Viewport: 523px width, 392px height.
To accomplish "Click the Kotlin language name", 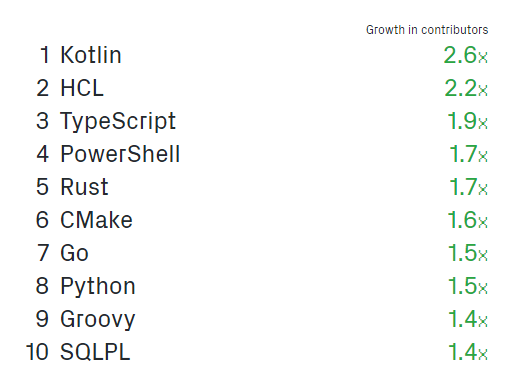I will tap(91, 55).
